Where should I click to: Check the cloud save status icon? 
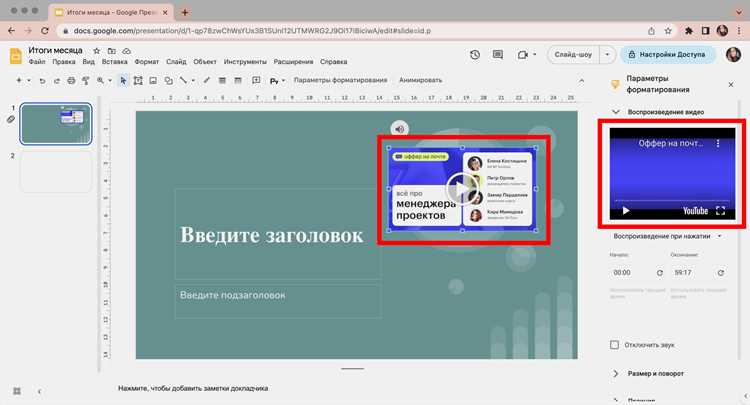[126, 51]
